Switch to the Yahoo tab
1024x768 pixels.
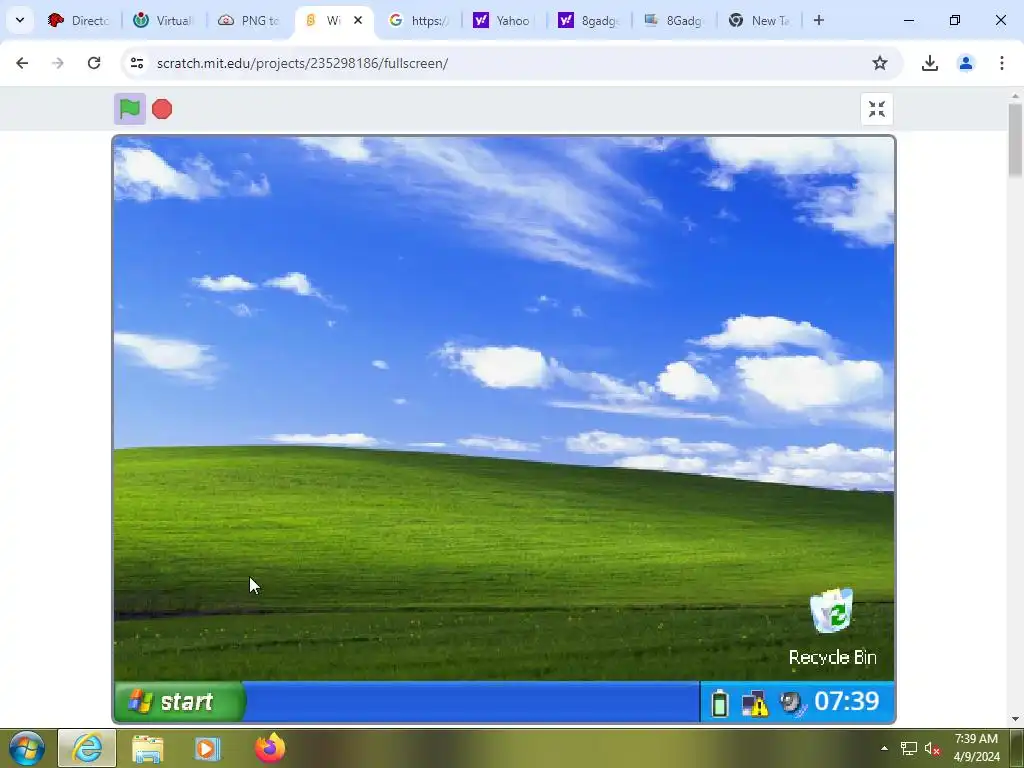pyautogui.click(x=504, y=20)
